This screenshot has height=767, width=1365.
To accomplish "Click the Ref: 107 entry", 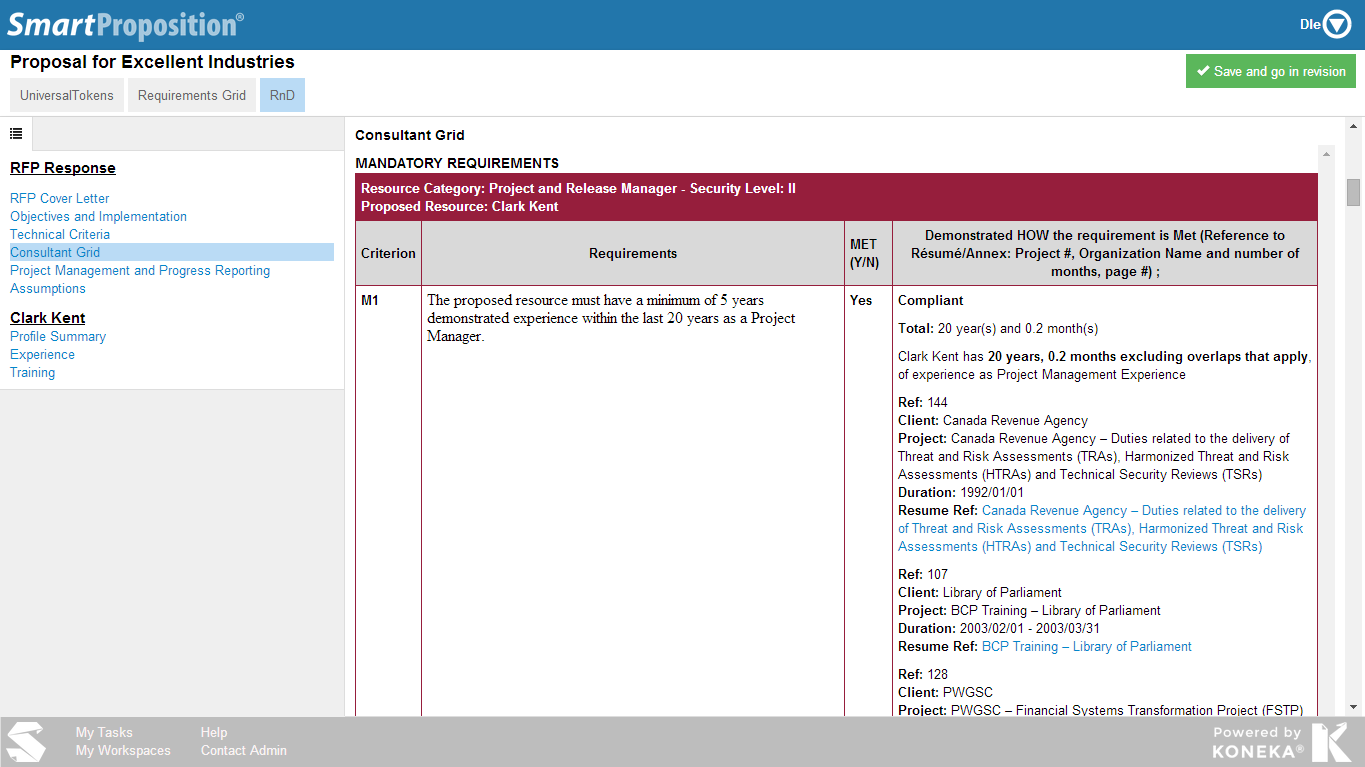I will coord(923,575).
